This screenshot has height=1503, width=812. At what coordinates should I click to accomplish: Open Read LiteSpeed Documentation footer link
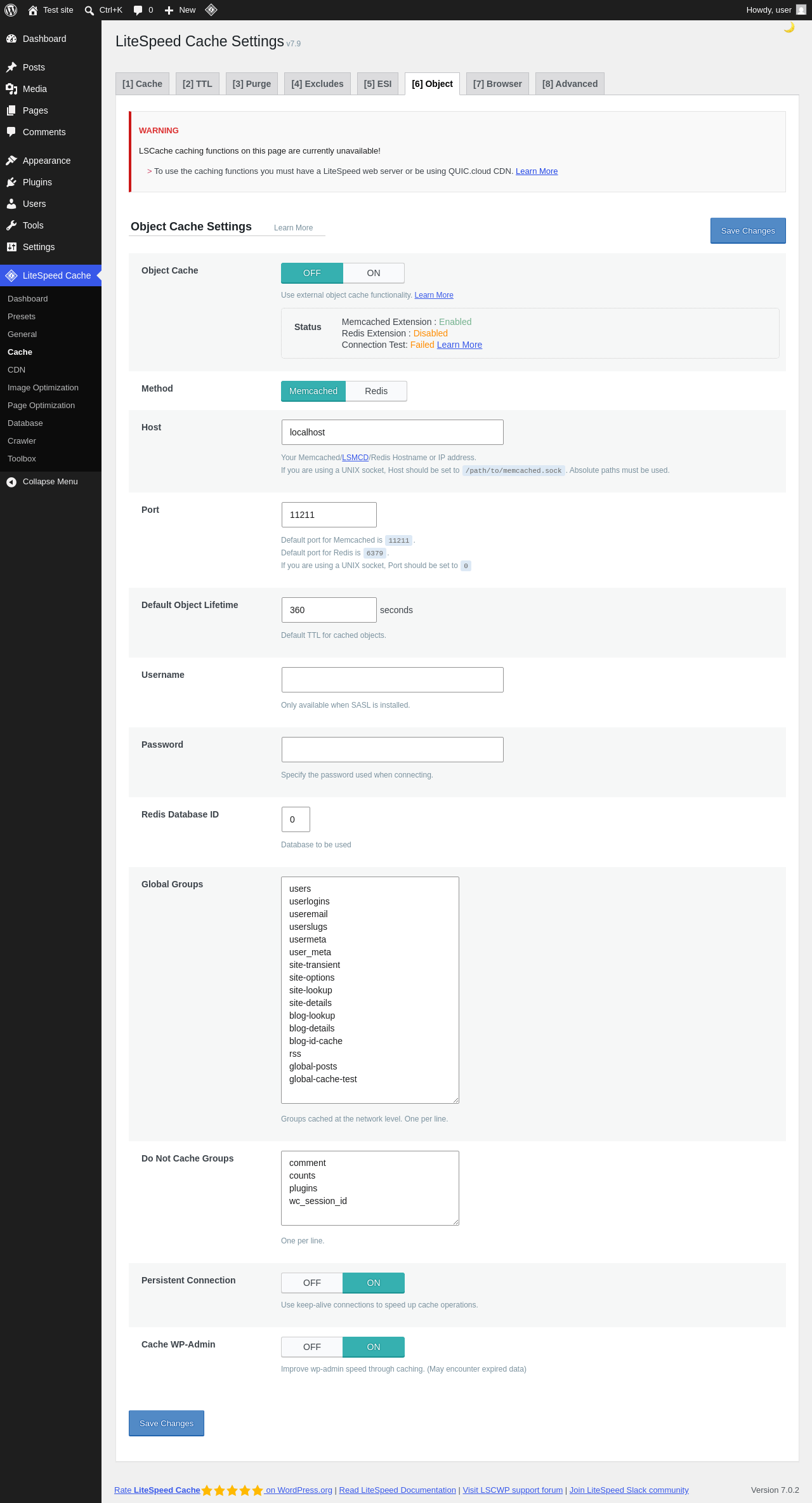point(397,1490)
